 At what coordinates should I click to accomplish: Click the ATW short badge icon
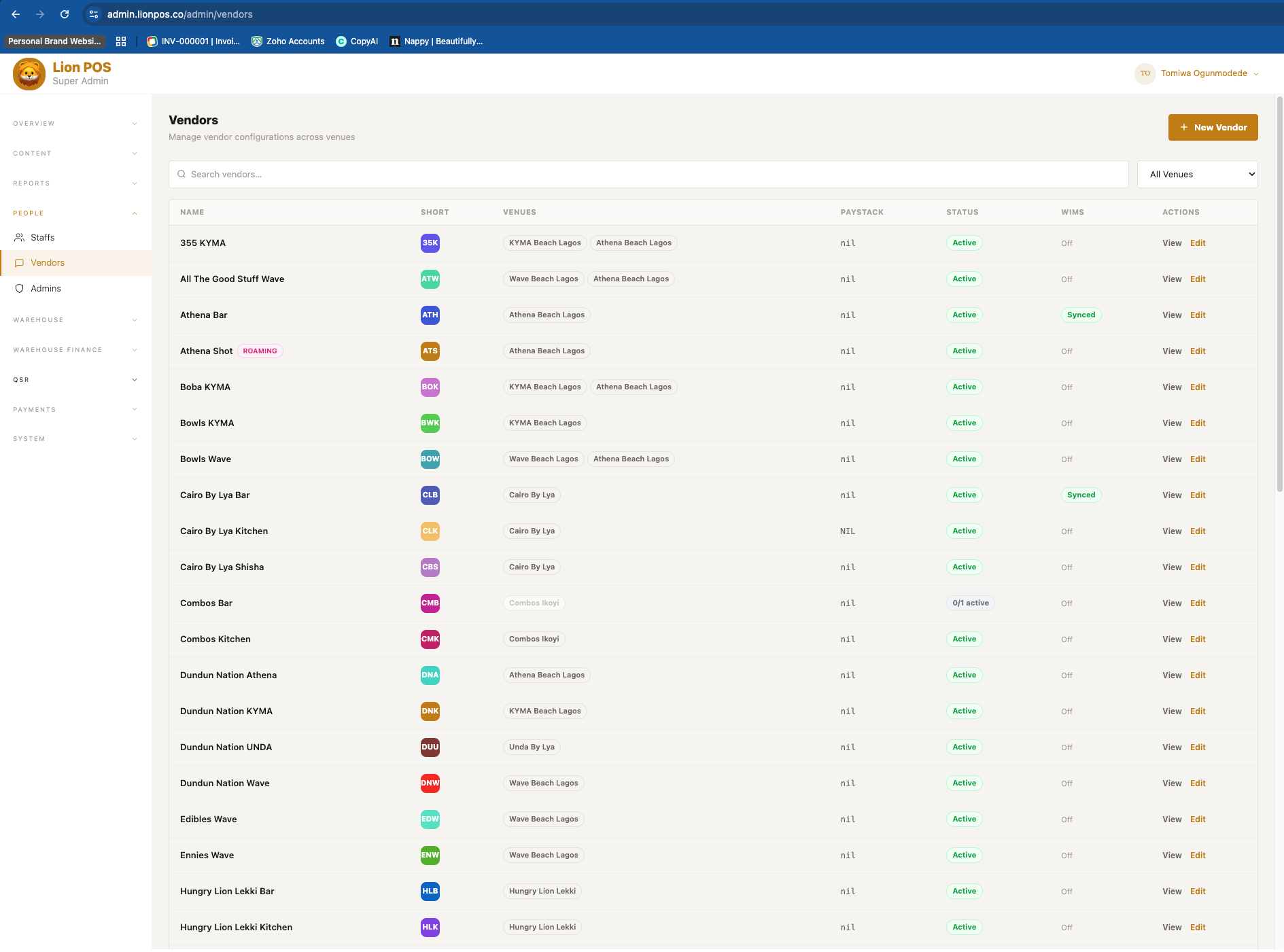pos(430,279)
